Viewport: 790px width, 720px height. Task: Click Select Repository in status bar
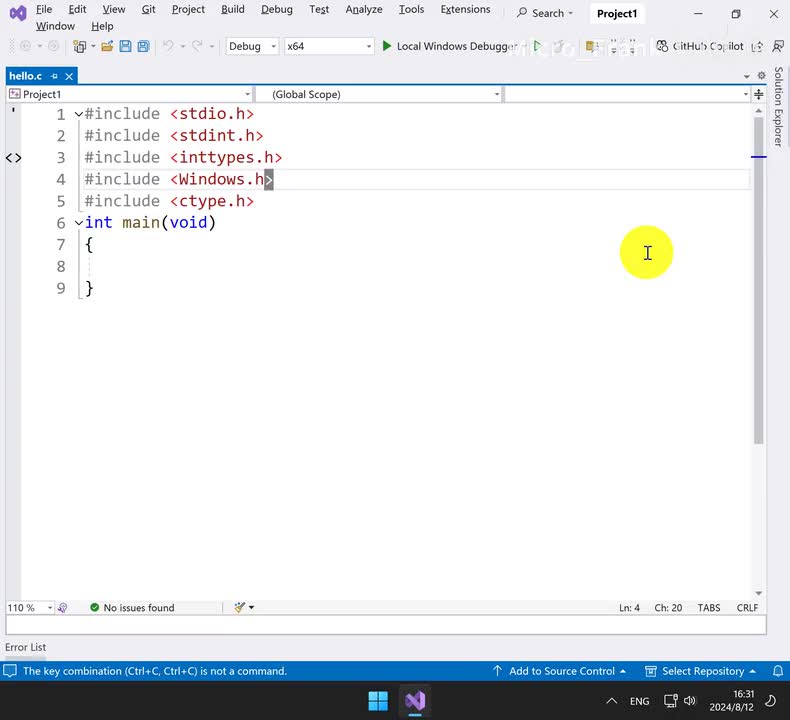701,671
